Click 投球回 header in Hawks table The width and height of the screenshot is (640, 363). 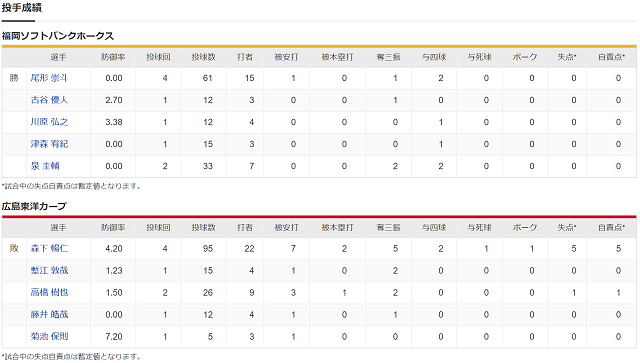click(x=158, y=57)
